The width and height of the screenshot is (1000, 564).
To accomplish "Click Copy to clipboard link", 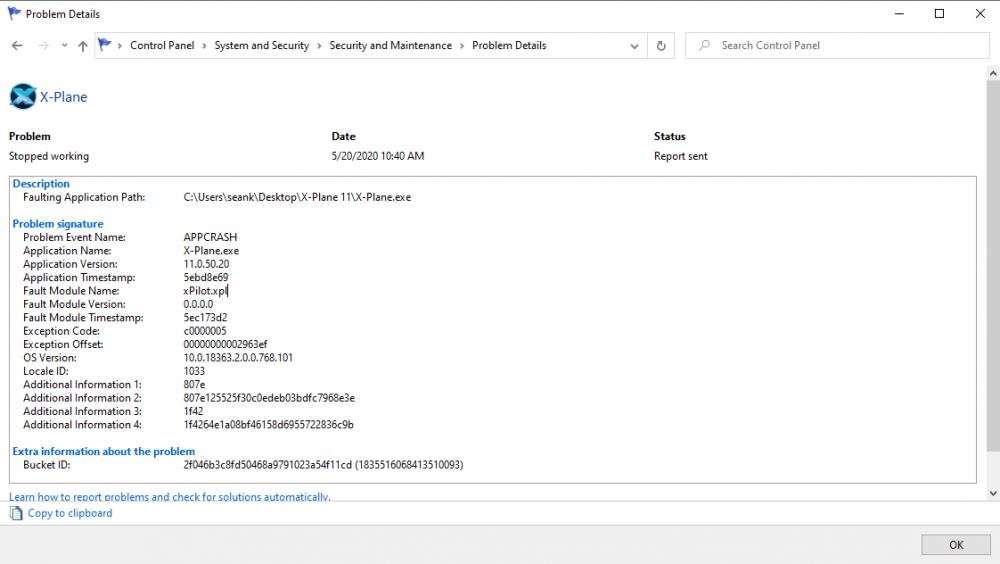I will pyautogui.click(x=70, y=513).
